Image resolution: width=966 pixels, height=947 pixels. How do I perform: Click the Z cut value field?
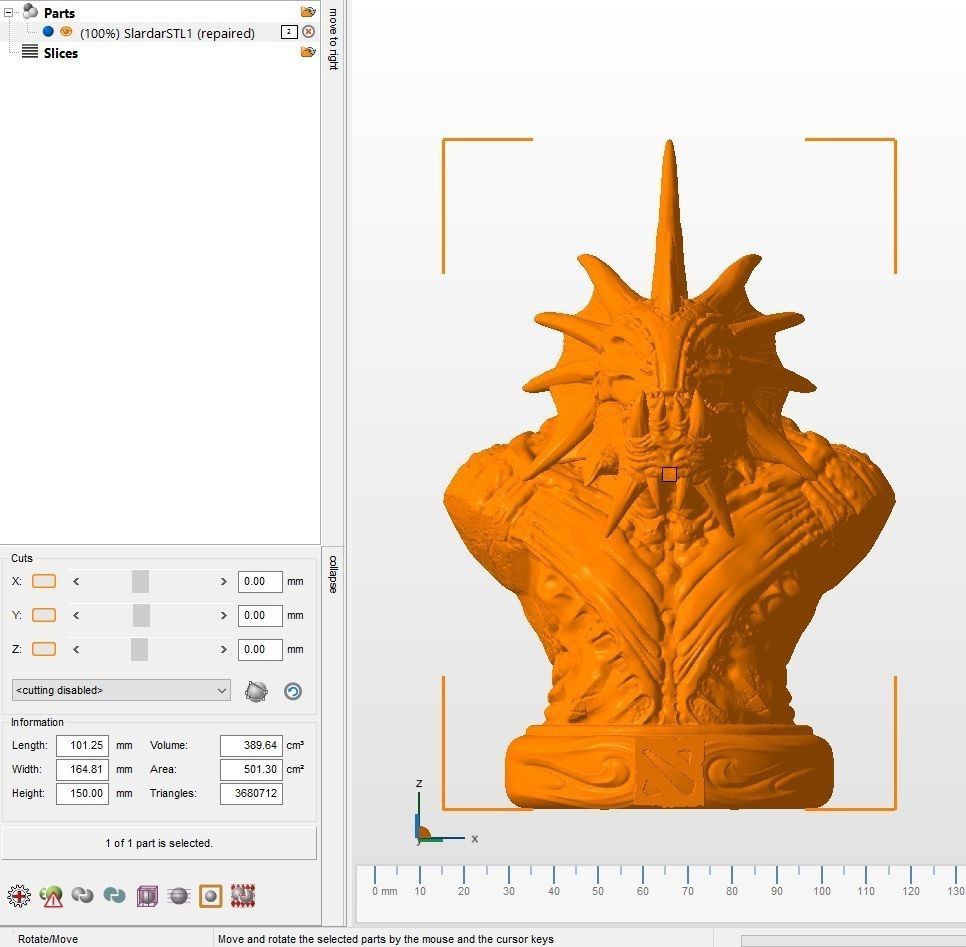pos(260,649)
